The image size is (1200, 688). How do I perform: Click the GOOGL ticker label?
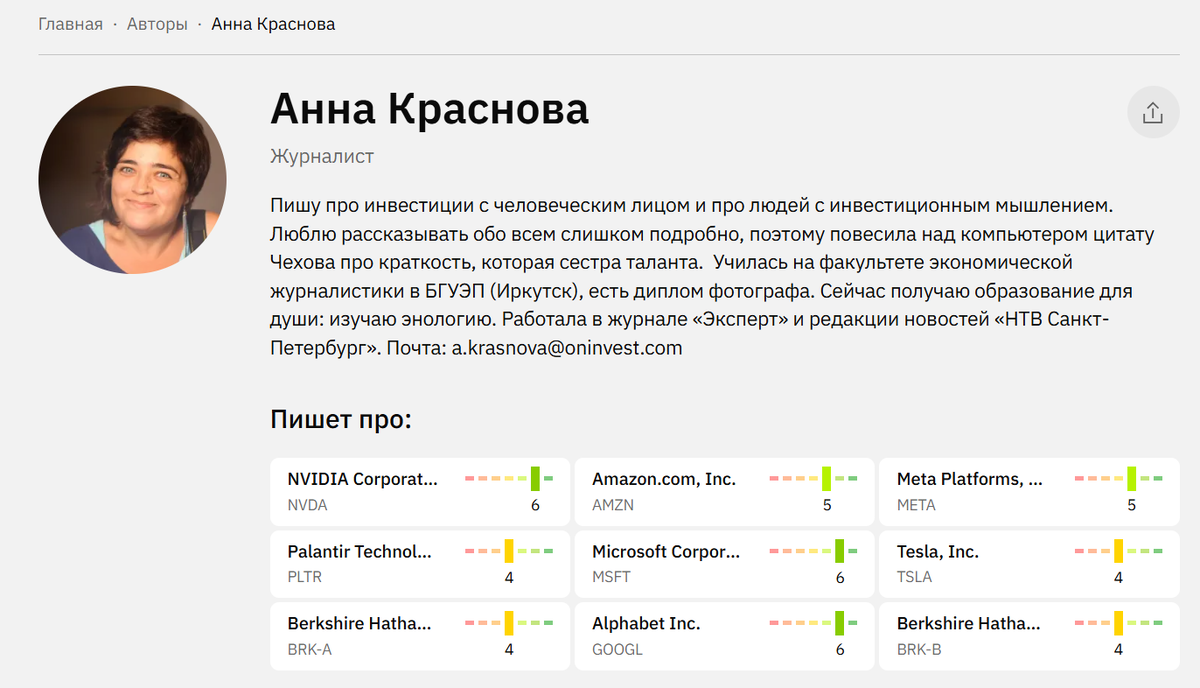point(617,649)
